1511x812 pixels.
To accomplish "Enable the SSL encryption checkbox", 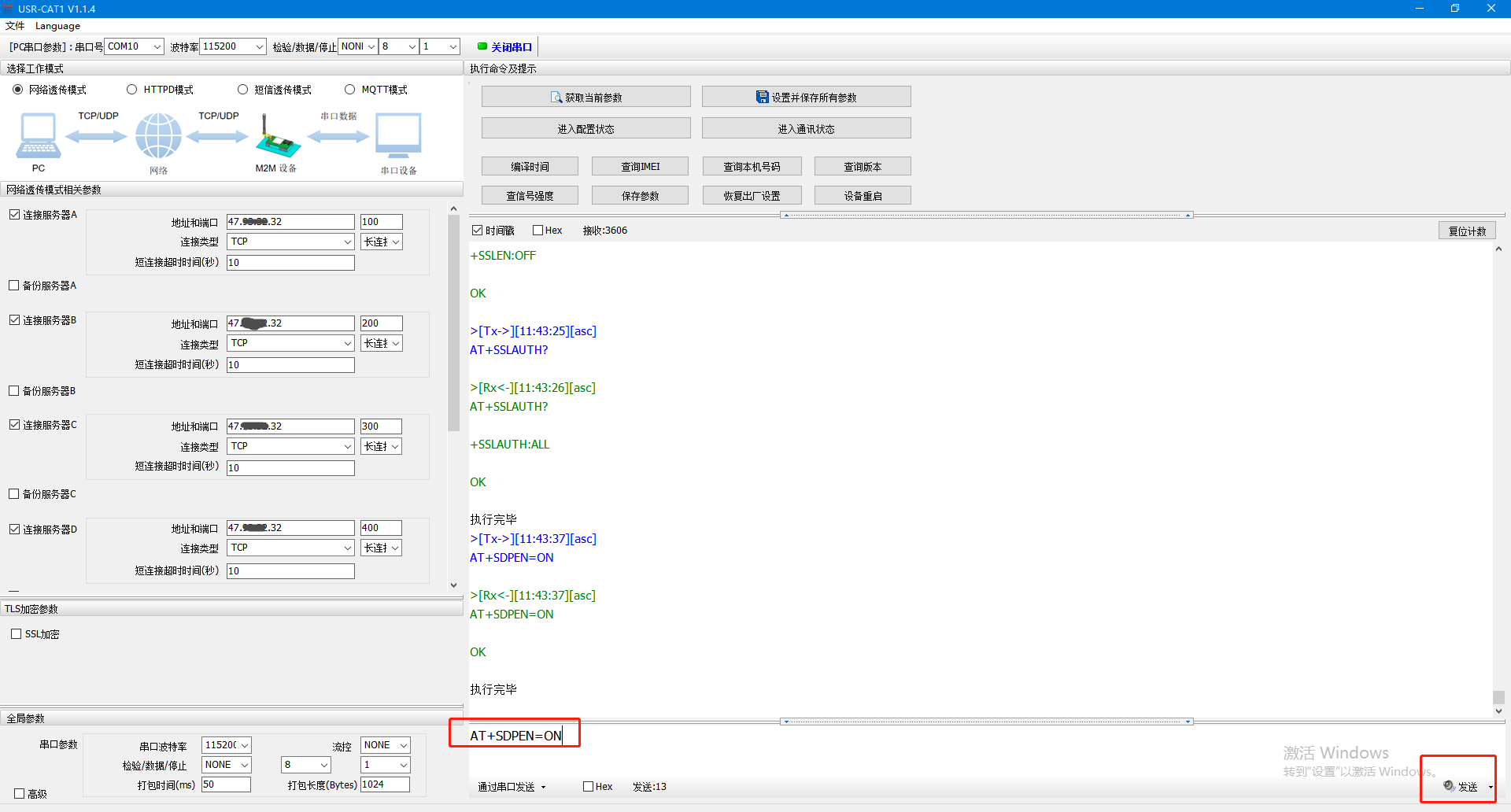I will tap(16, 634).
